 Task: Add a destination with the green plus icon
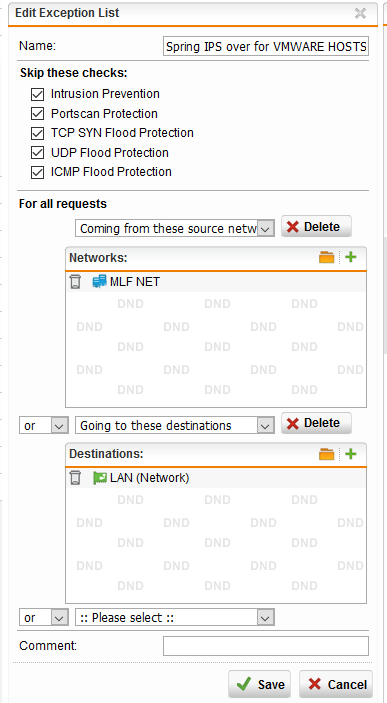[x=351, y=454]
